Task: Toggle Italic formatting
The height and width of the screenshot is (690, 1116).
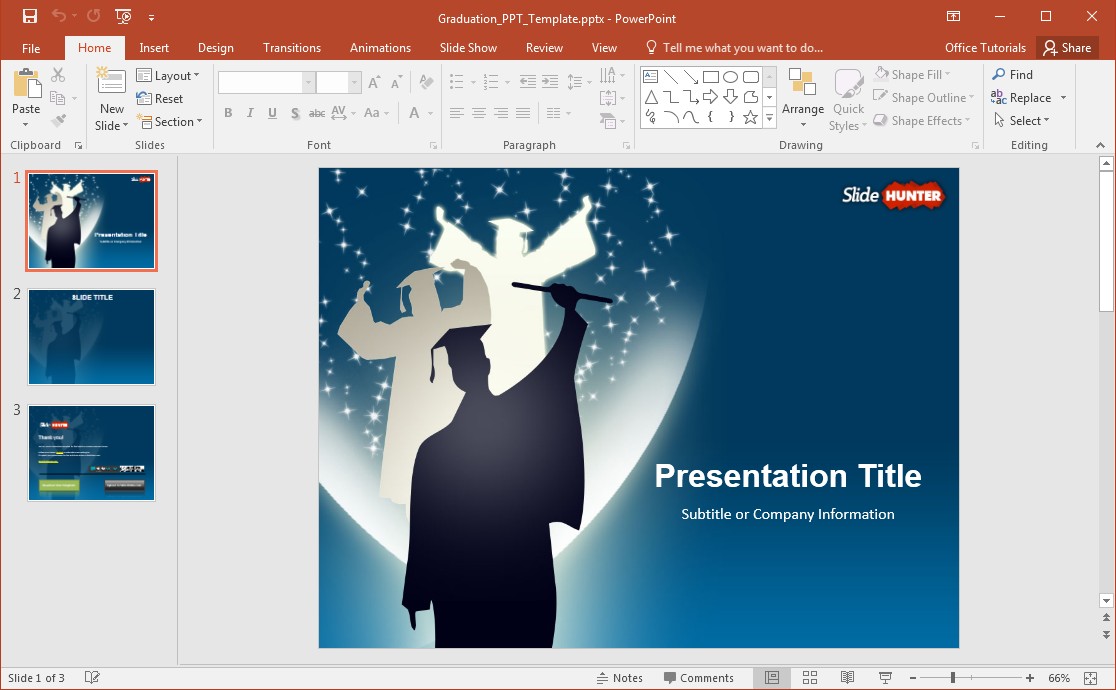Action: click(x=250, y=113)
